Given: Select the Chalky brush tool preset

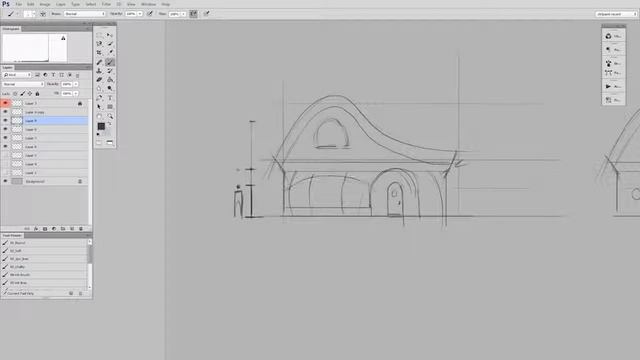Looking at the screenshot, I should coord(44,267).
